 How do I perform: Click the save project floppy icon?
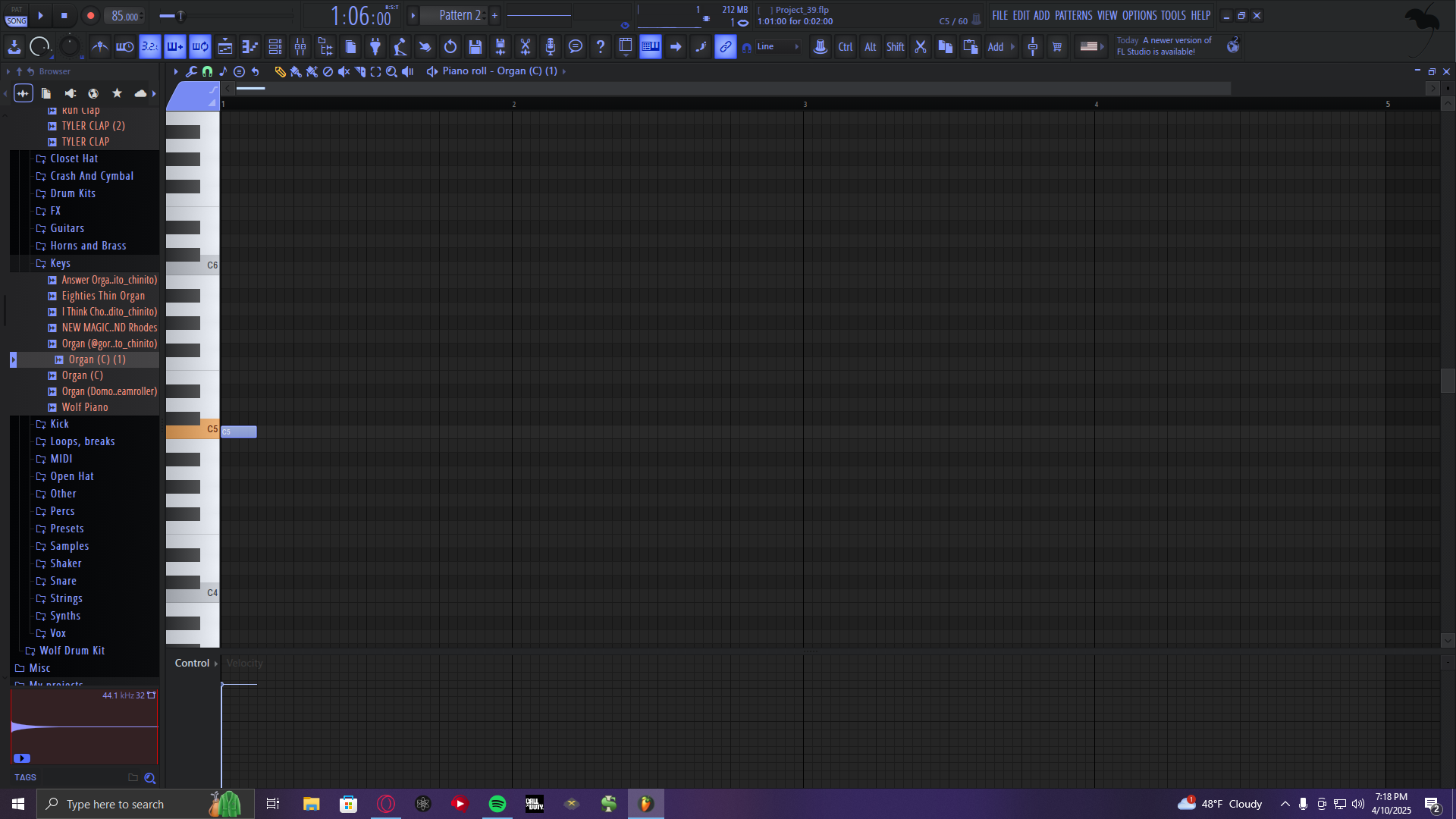(x=475, y=47)
